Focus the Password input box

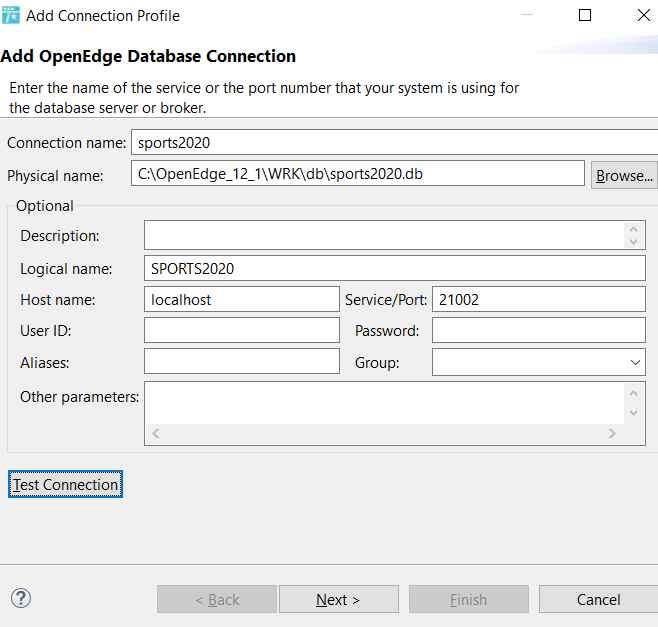pos(539,330)
